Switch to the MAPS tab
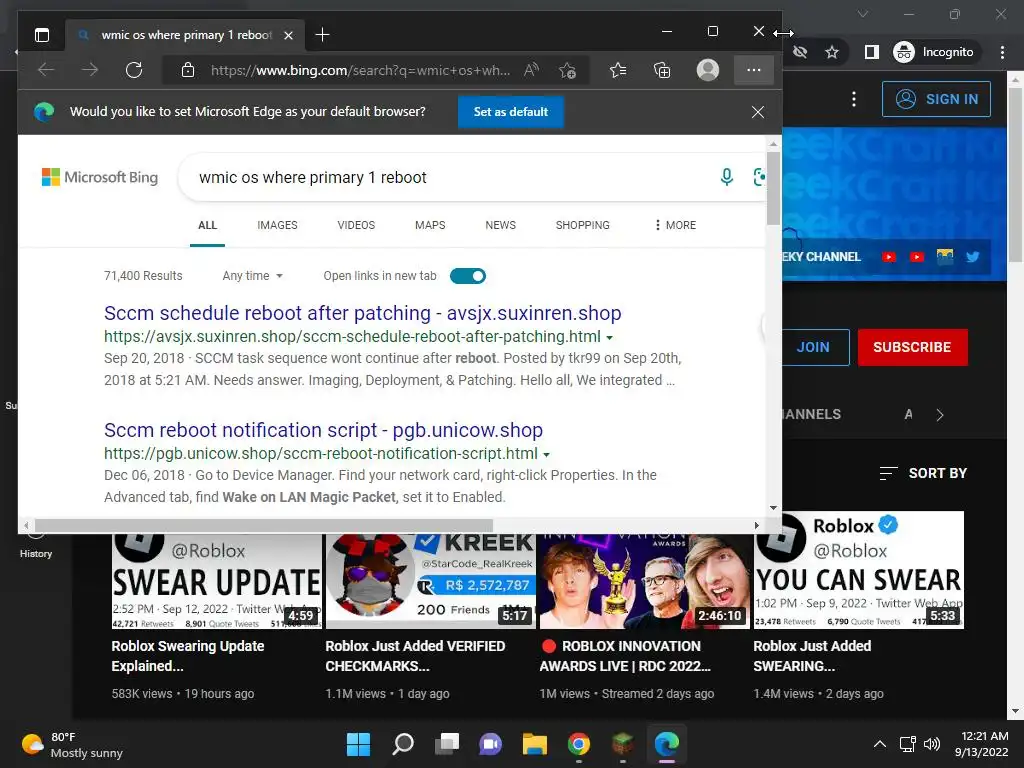This screenshot has width=1024, height=768. pyautogui.click(x=430, y=225)
